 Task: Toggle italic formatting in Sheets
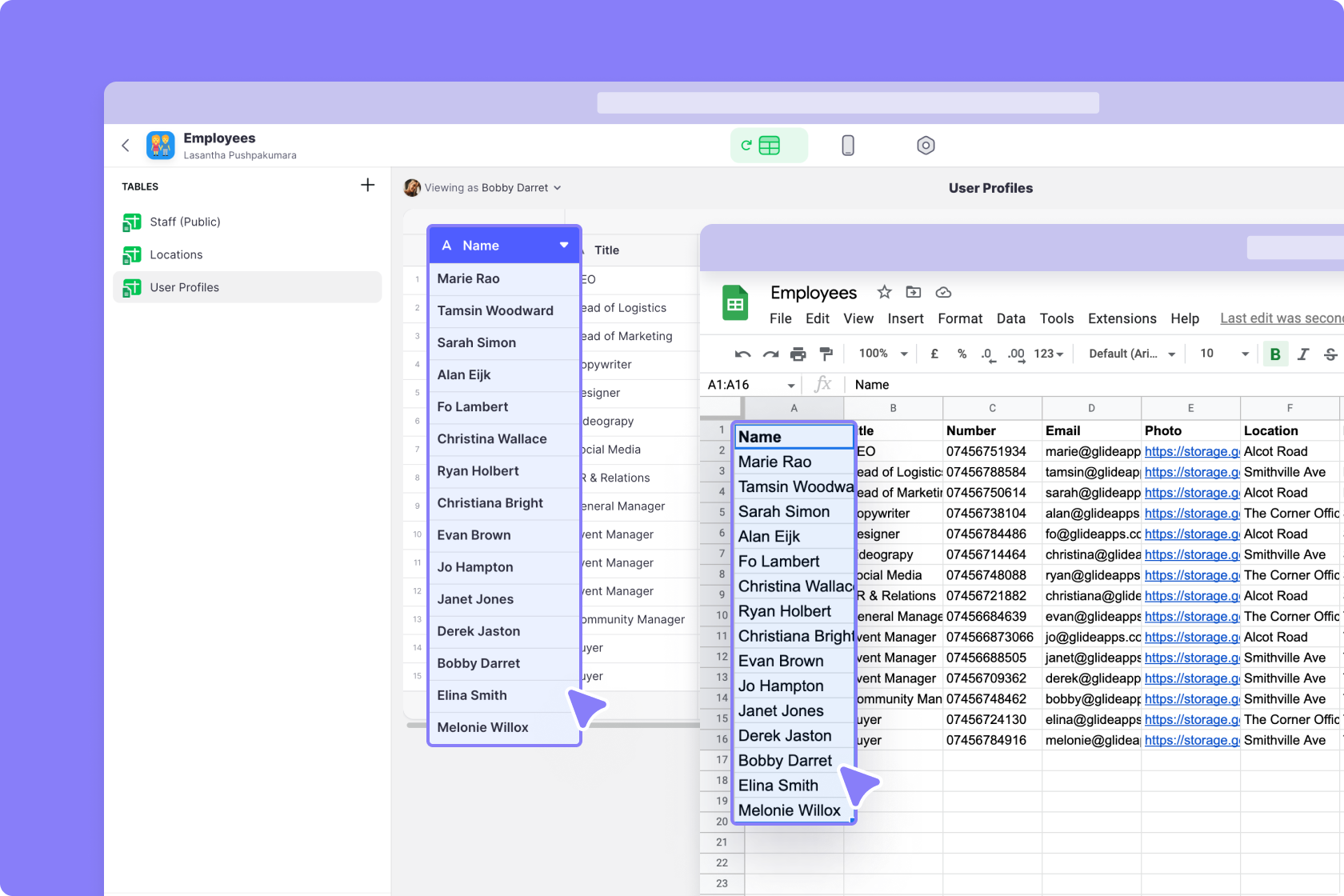pyautogui.click(x=1303, y=354)
